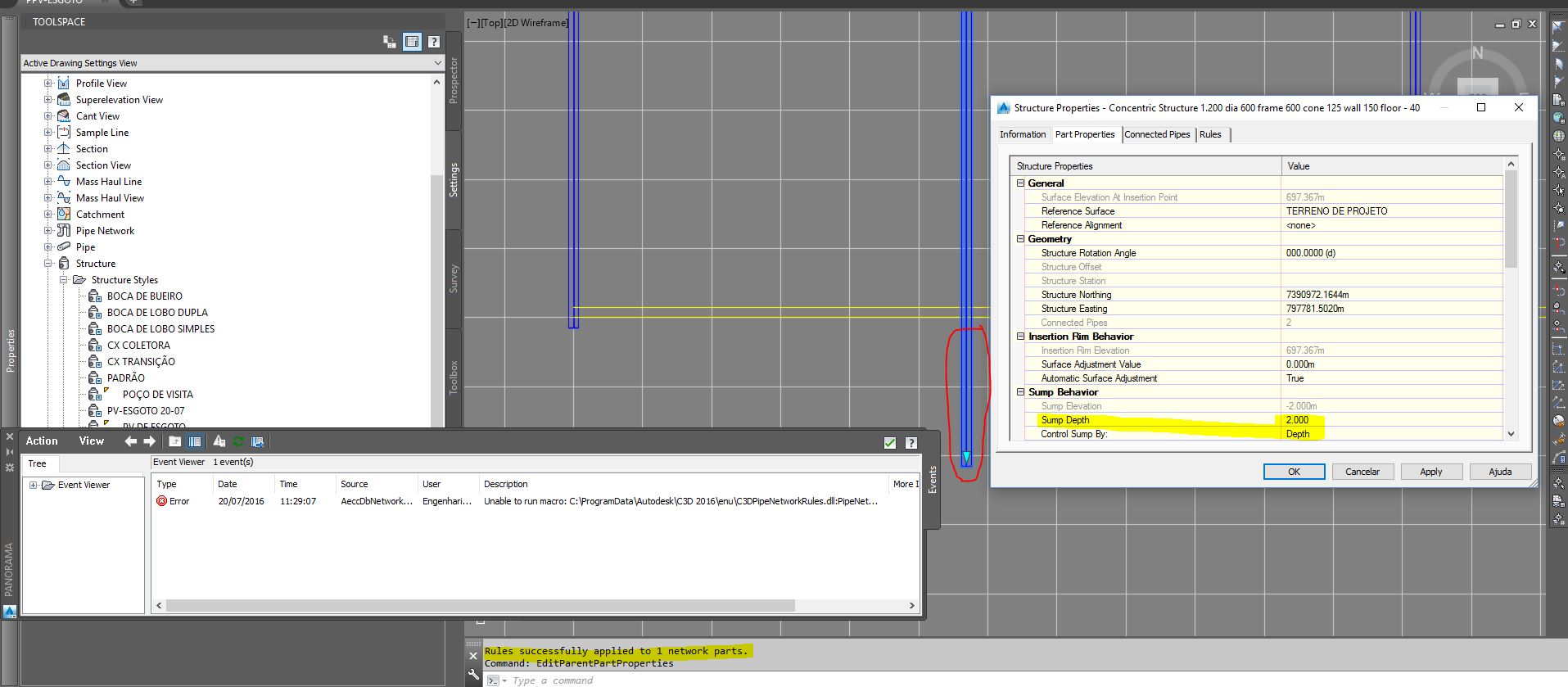Click the Structure Properties vertical scrollbar thumb
The image size is (1568, 687).
[1512, 219]
